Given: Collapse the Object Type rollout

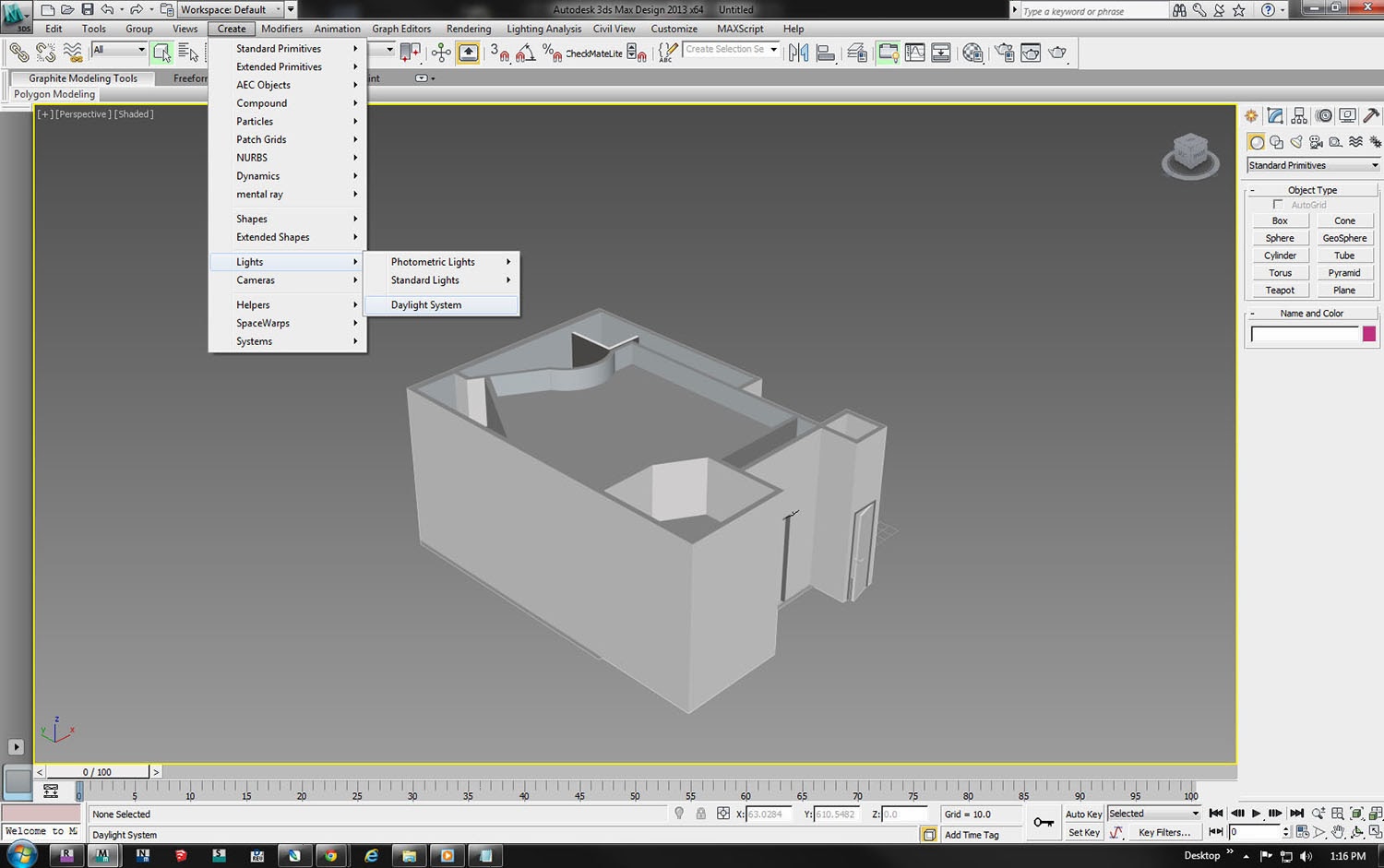Looking at the screenshot, I should 1312,190.
